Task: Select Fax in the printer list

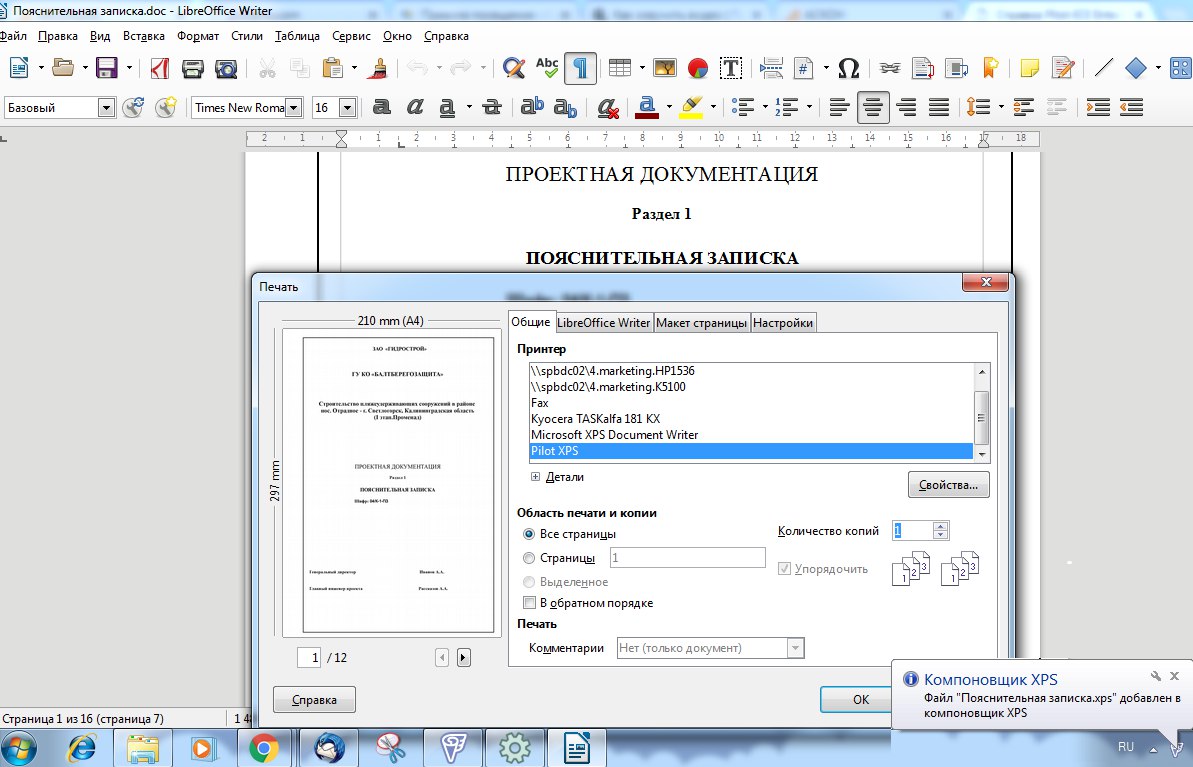Action: pyautogui.click(x=751, y=403)
